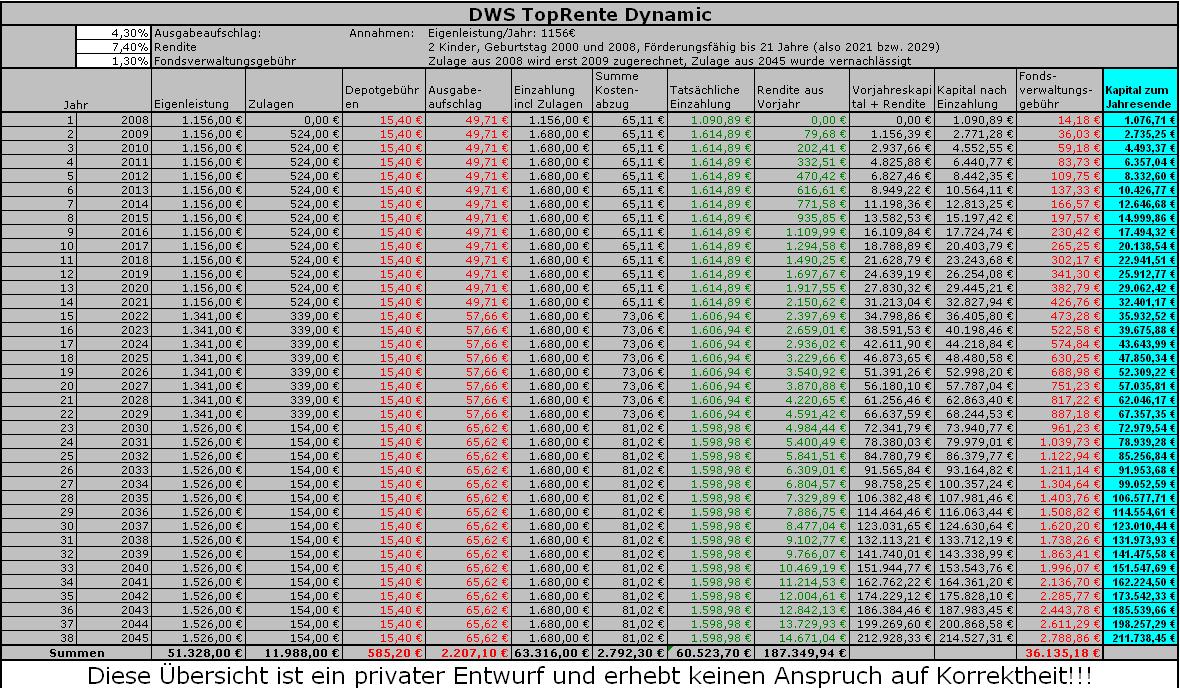Click the disclaimer 'Diese Übersicht ist ein privater Entwurf'
The width and height of the screenshot is (1180, 688).
[x=589, y=674]
